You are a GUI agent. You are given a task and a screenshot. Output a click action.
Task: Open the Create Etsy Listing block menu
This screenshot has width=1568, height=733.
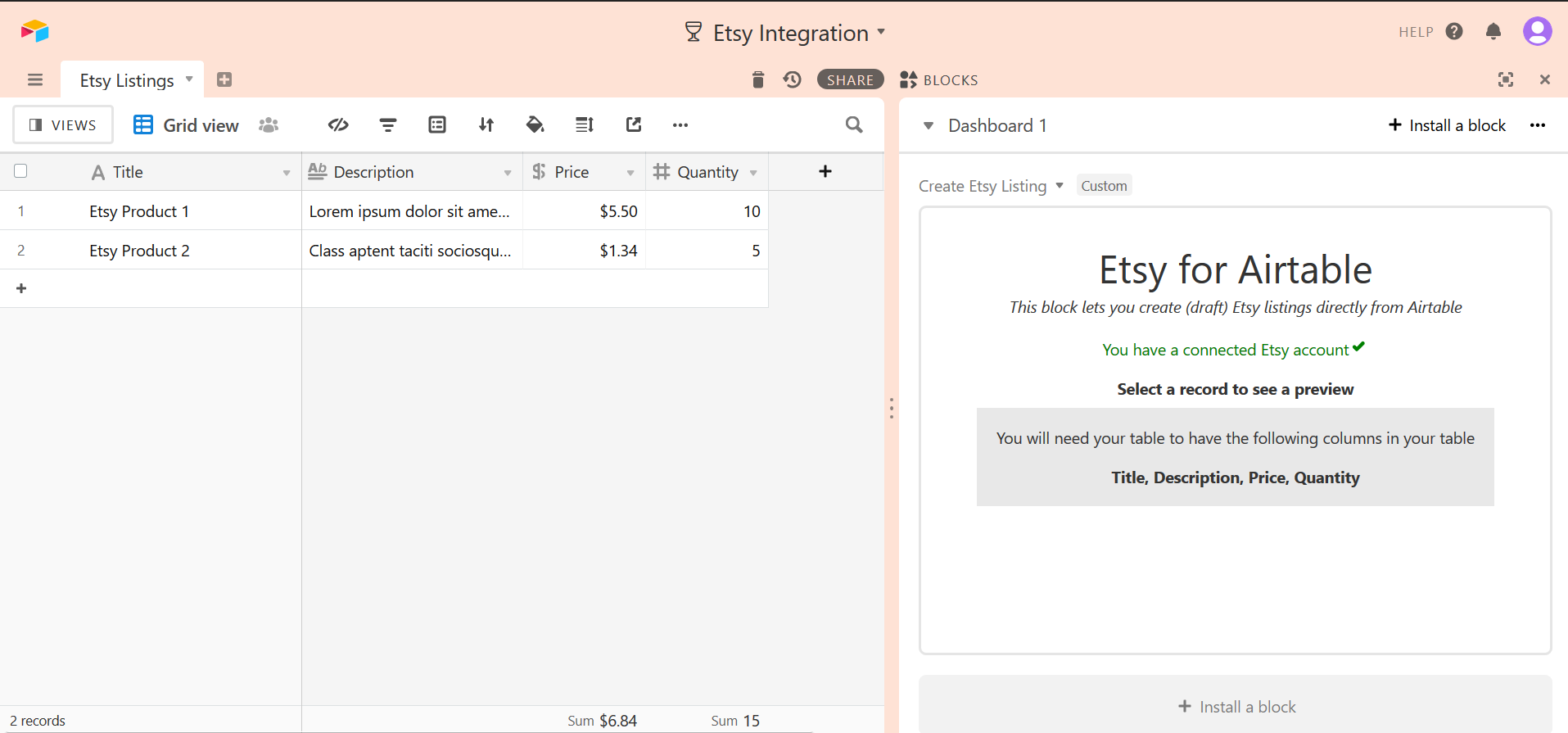(x=991, y=186)
